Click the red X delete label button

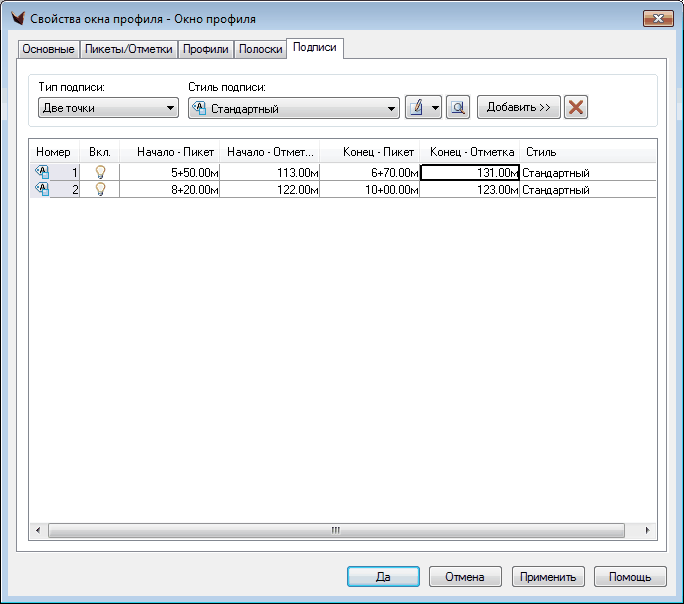pyautogui.click(x=576, y=108)
